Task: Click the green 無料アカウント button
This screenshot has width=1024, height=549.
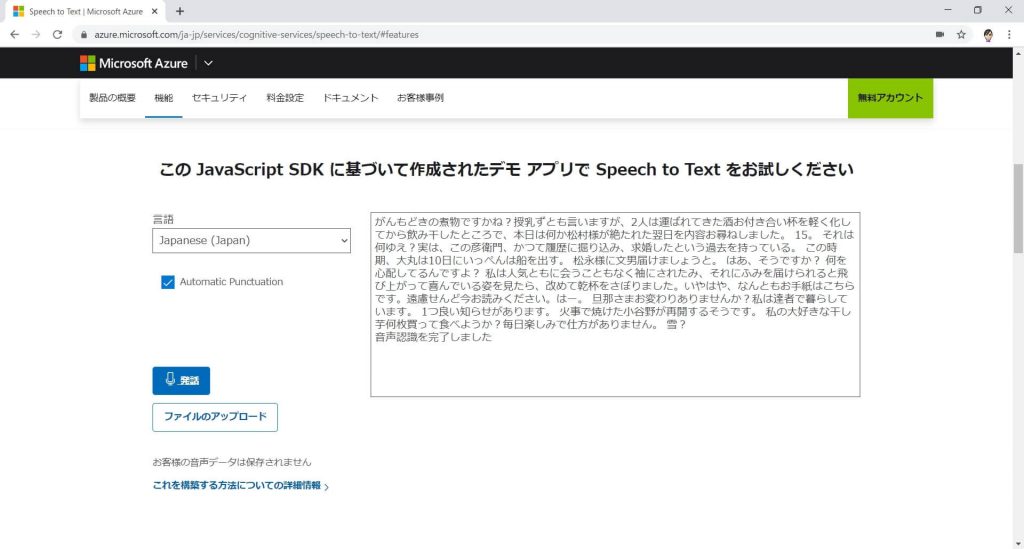Action: (x=890, y=98)
